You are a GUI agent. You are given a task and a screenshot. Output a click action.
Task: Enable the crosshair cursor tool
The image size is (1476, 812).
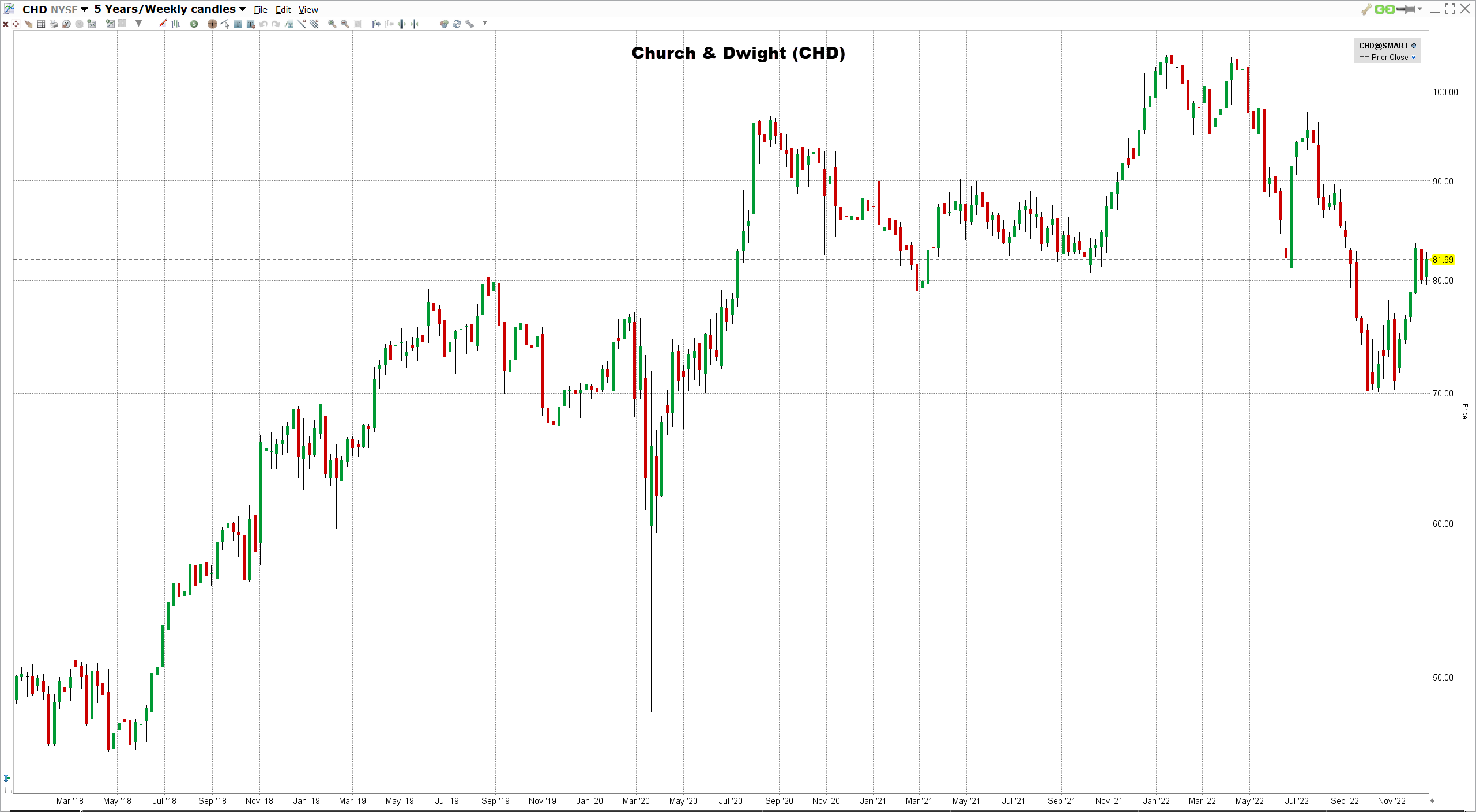point(212,24)
